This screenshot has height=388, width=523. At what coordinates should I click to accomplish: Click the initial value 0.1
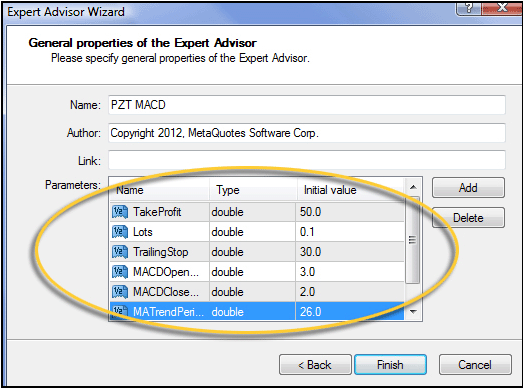[307, 232]
